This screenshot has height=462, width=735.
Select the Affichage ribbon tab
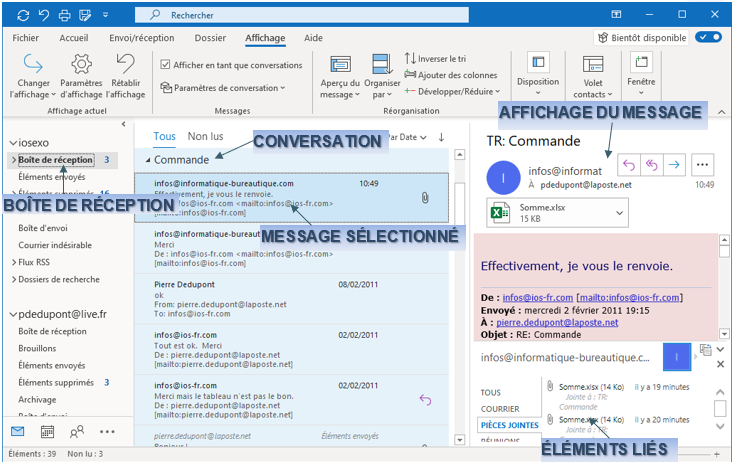[265, 38]
